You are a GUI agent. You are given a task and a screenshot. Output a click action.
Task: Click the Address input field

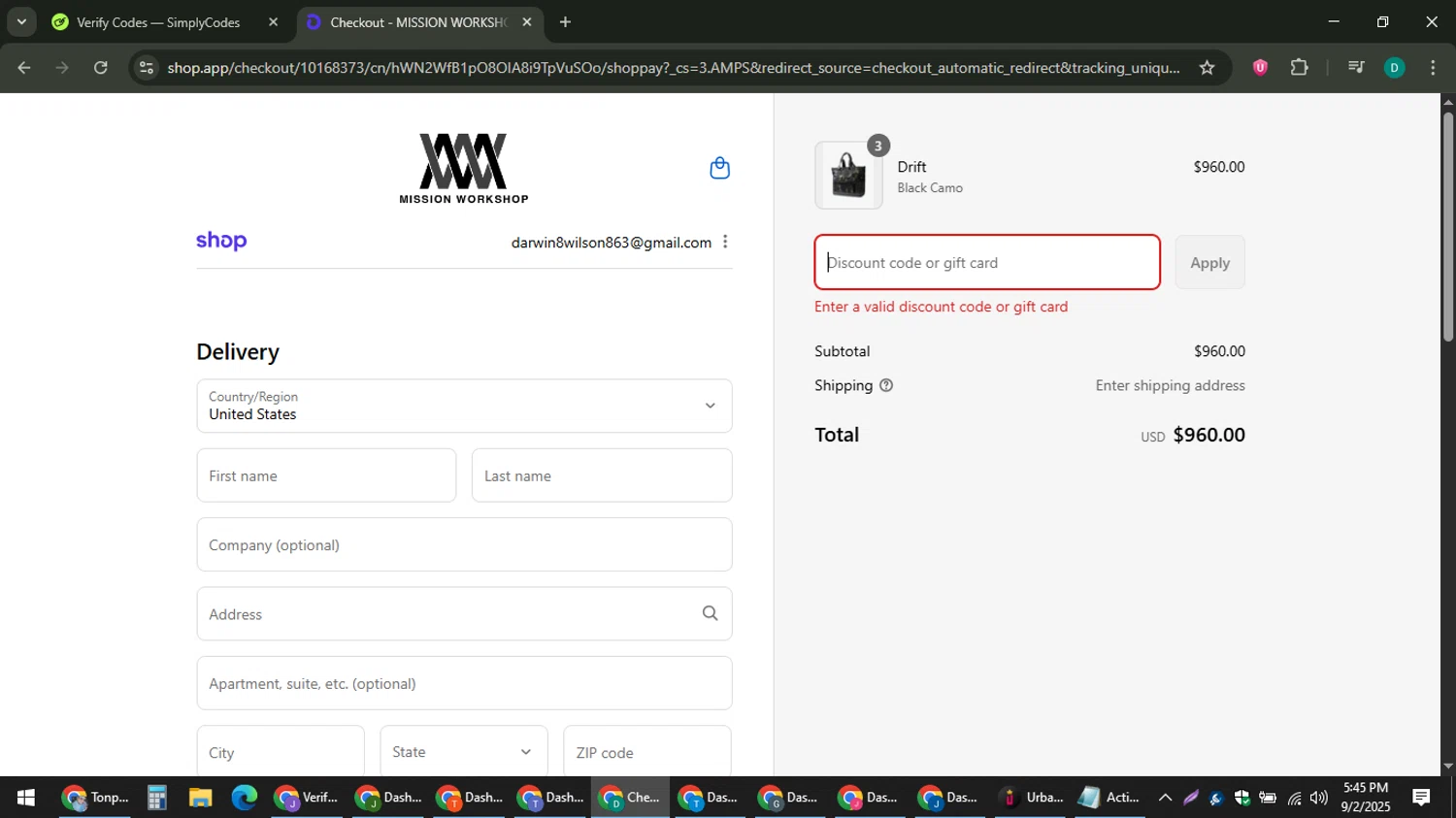point(464,613)
